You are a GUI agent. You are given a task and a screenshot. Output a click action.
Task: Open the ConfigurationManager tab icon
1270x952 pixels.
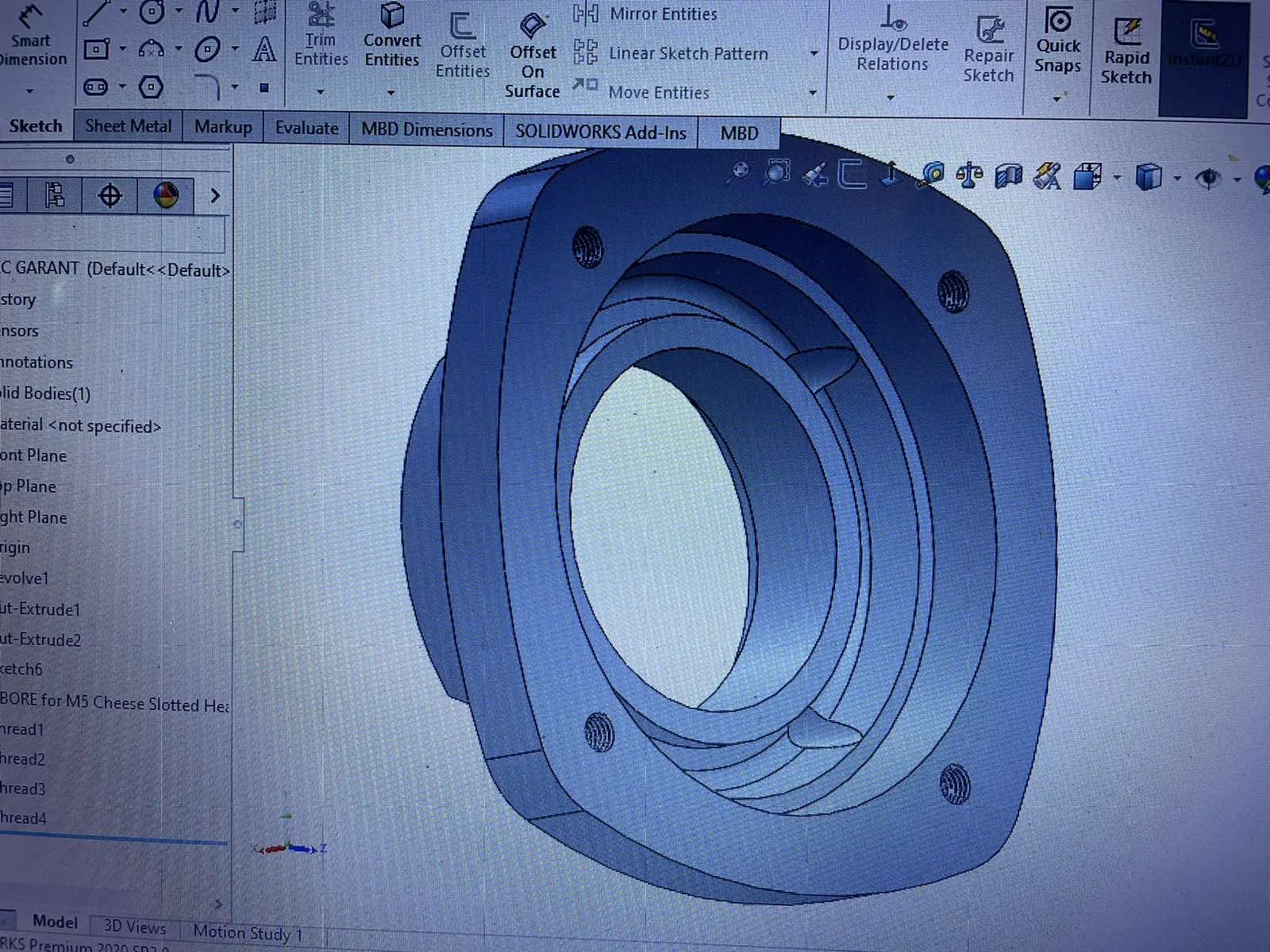point(54,195)
